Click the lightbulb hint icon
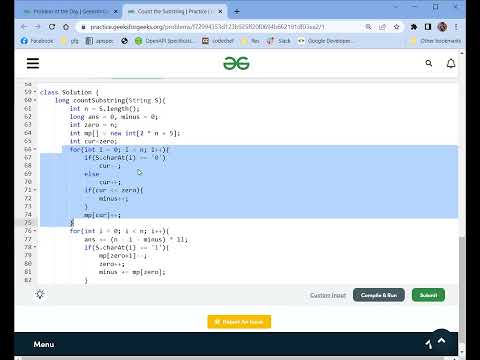 click(x=40, y=294)
